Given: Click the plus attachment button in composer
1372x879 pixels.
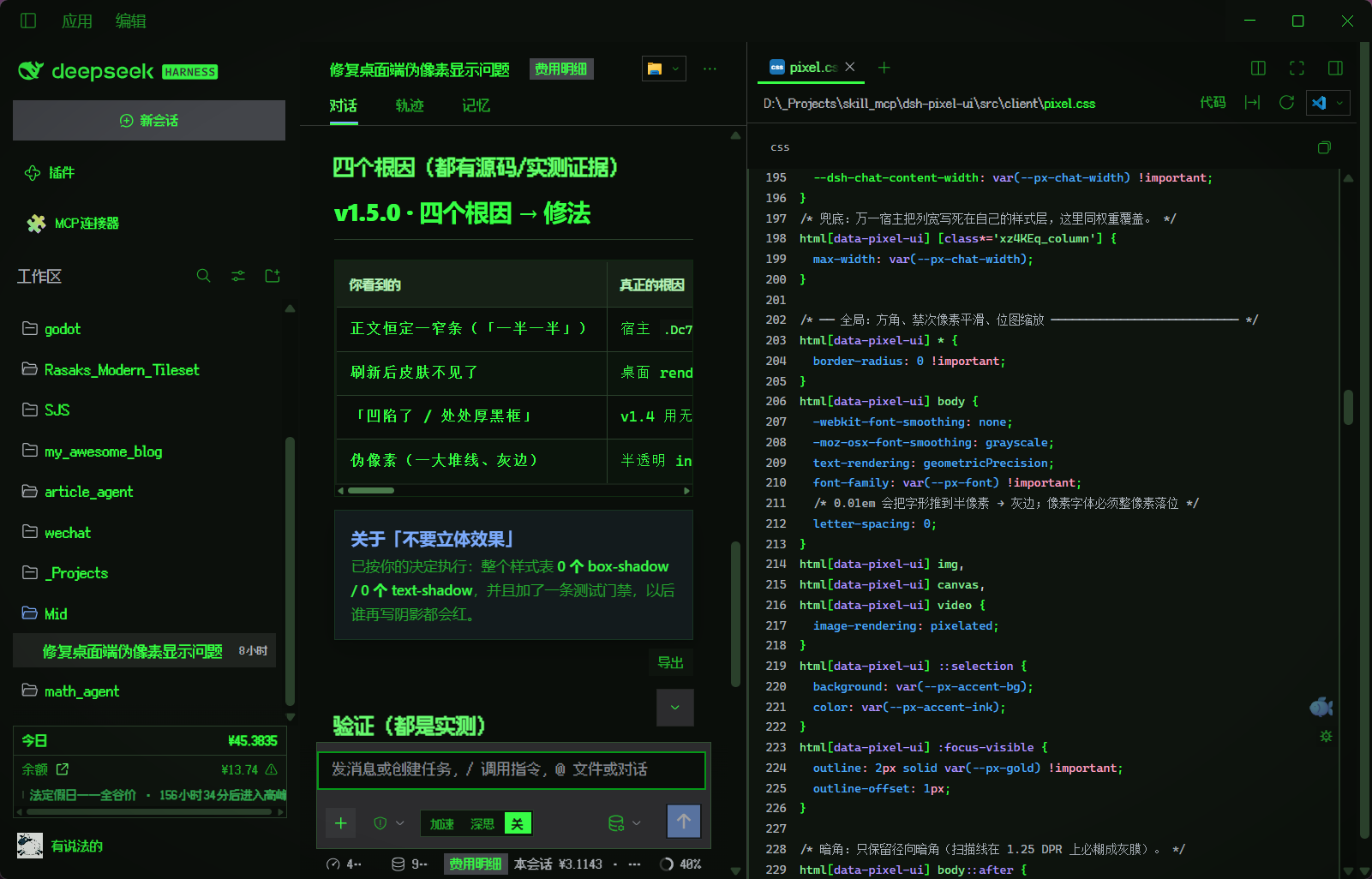Looking at the screenshot, I should pos(341,823).
